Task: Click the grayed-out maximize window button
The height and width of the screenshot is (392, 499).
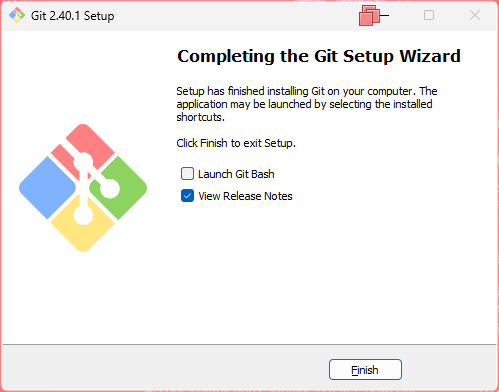Action: 429,15
